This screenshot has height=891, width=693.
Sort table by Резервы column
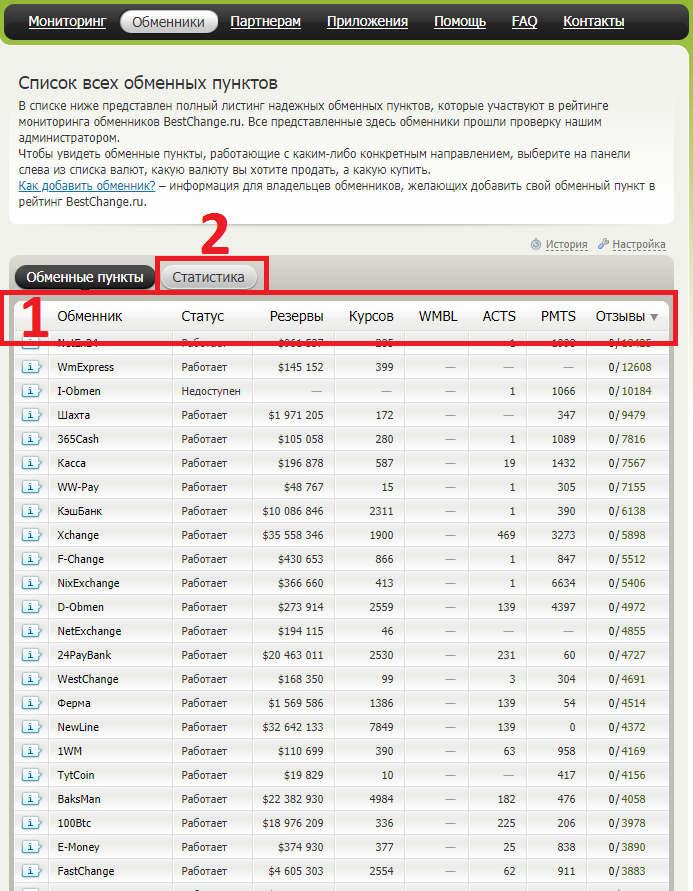(x=297, y=317)
